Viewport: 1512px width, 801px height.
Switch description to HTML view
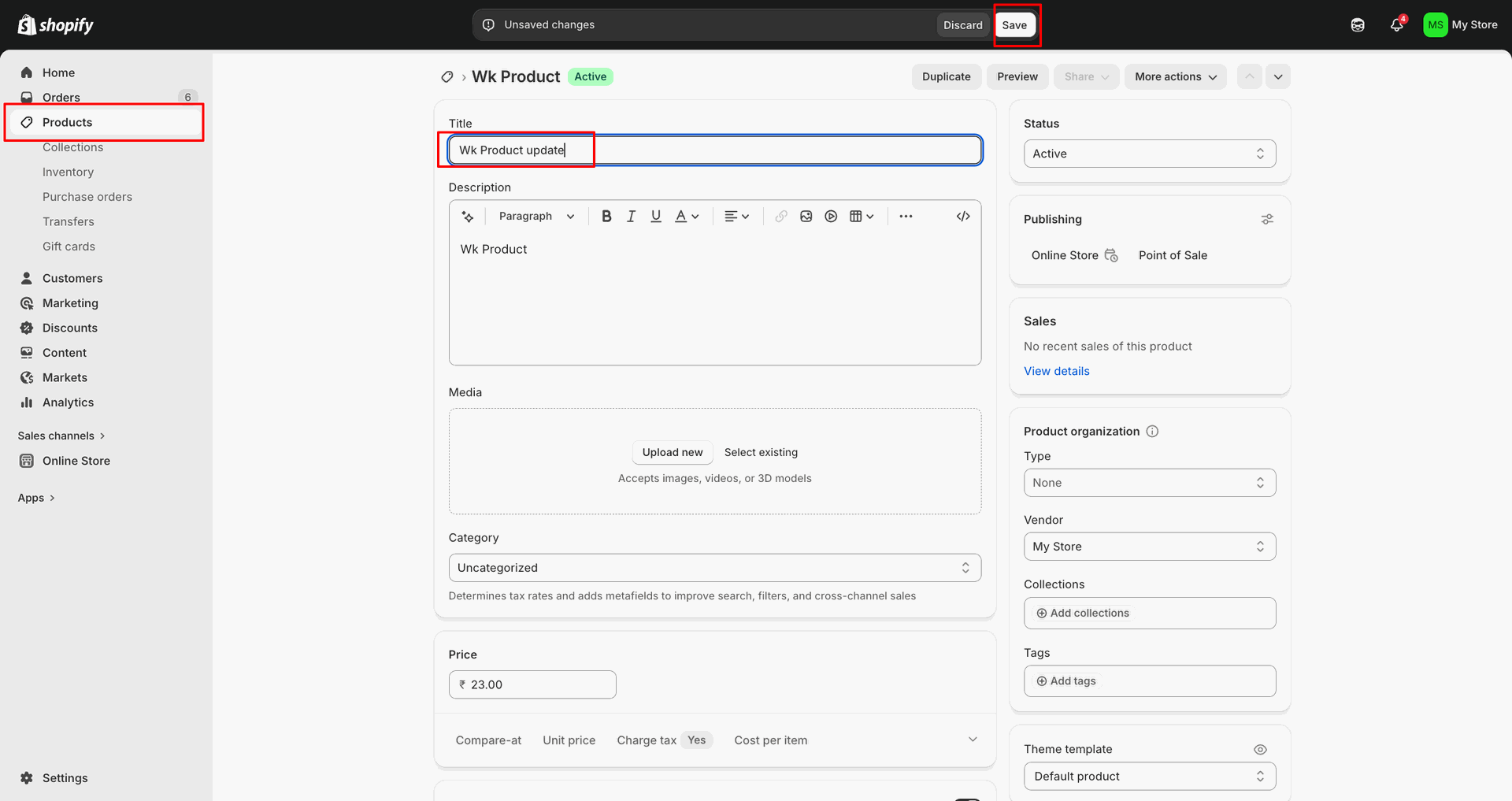(963, 217)
